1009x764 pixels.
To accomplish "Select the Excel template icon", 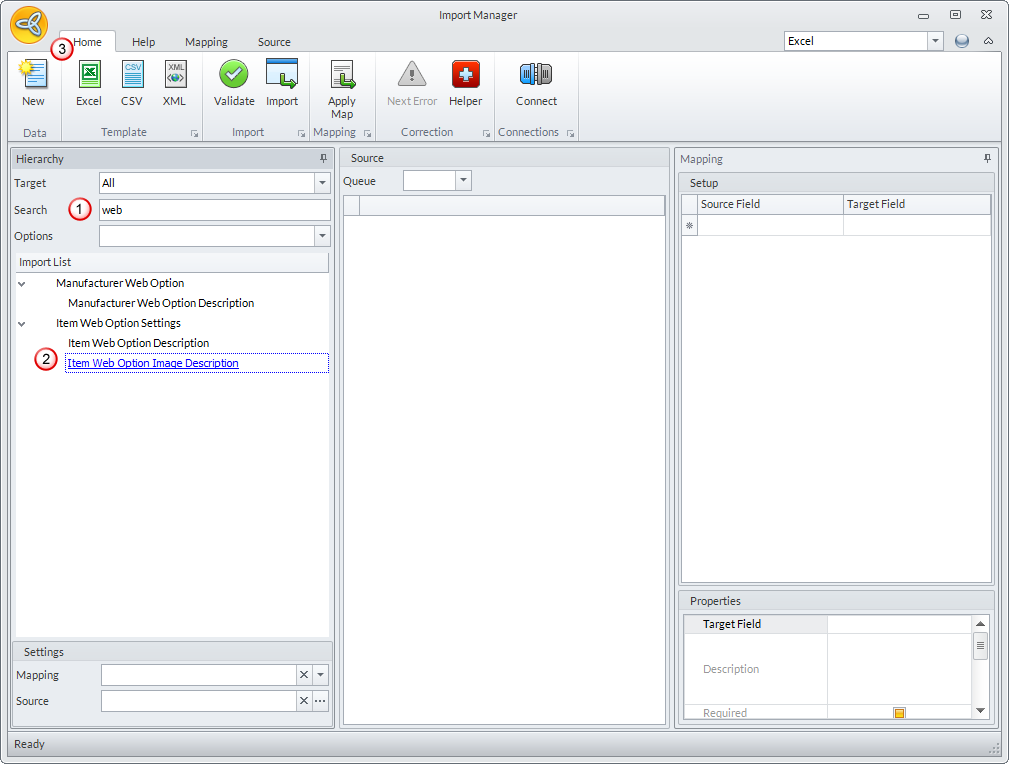I will [89, 76].
